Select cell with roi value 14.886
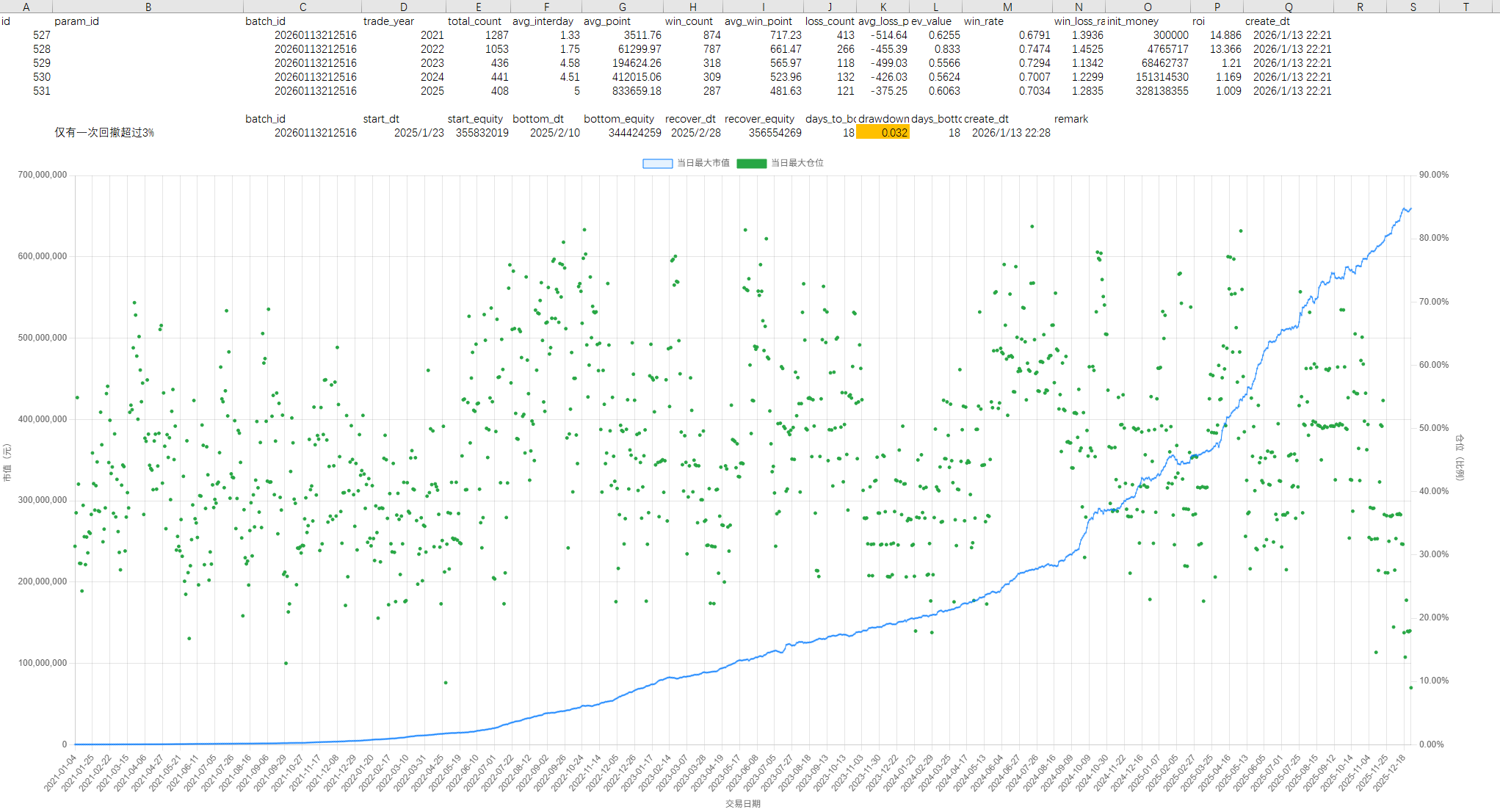This screenshot has width=1500, height=812. tap(1225, 35)
